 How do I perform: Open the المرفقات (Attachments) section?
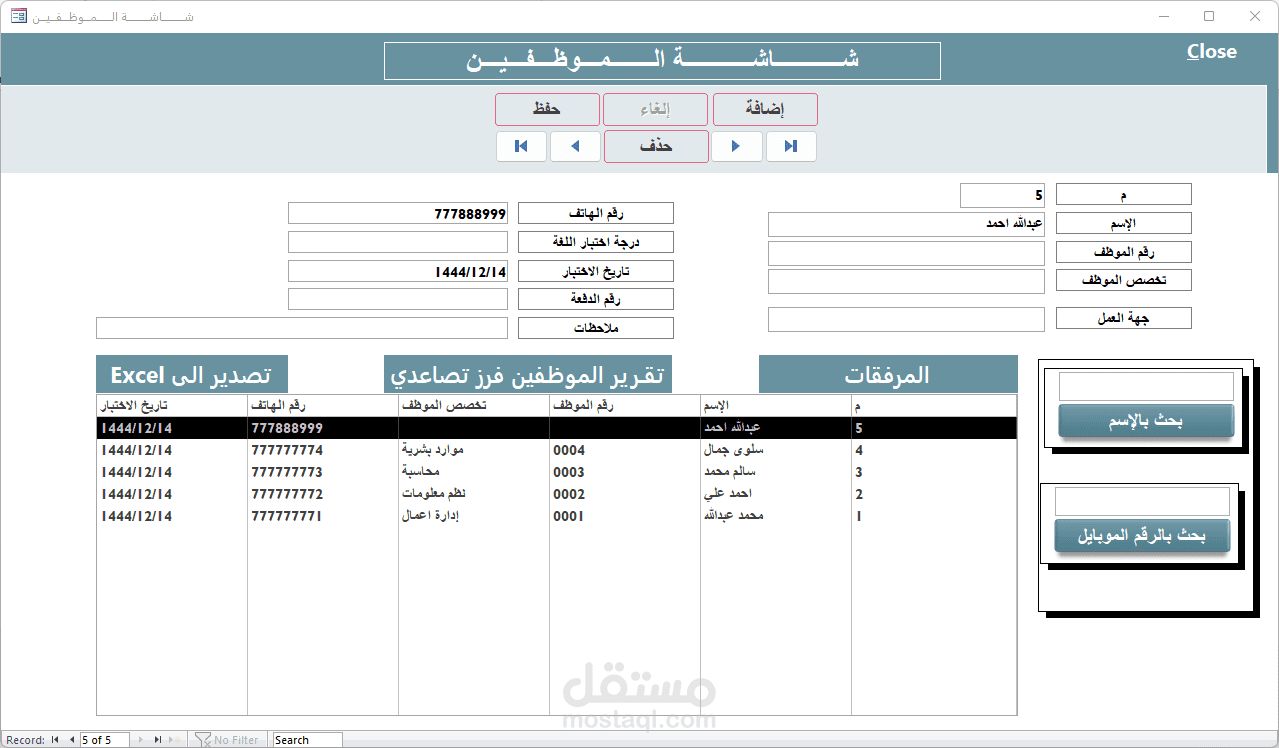888,374
